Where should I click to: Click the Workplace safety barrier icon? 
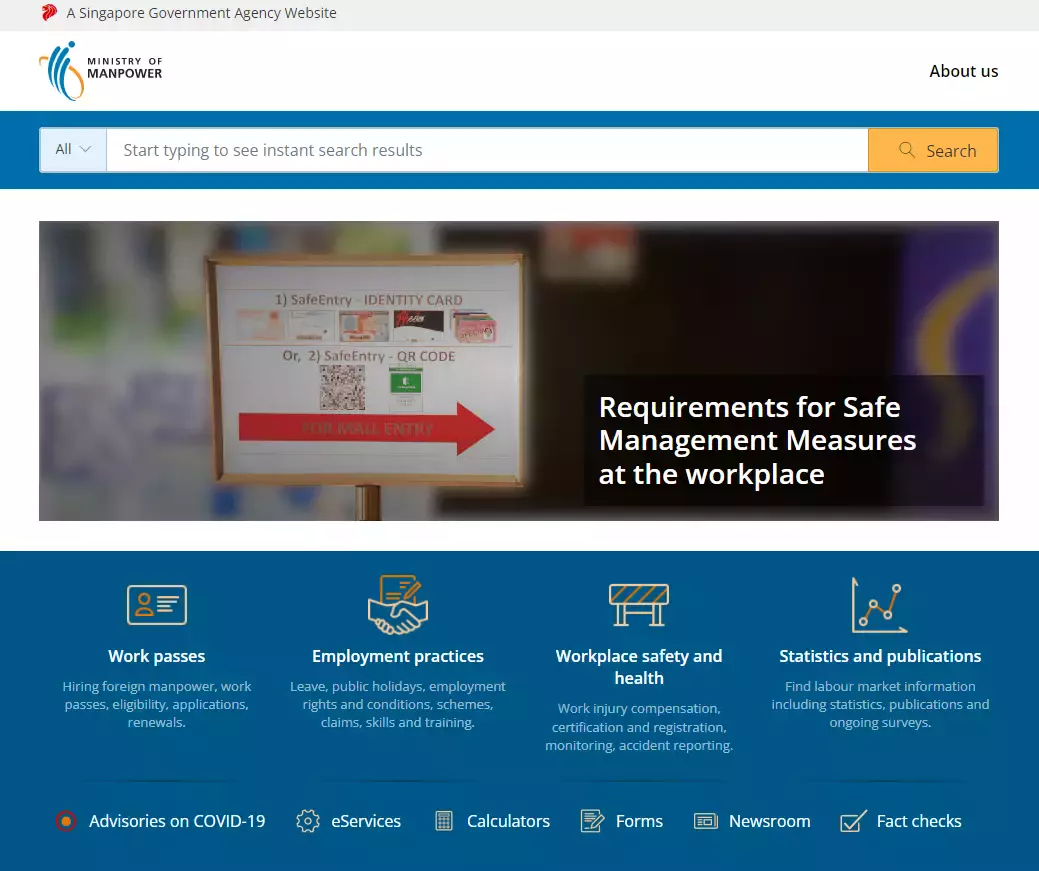coord(639,605)
